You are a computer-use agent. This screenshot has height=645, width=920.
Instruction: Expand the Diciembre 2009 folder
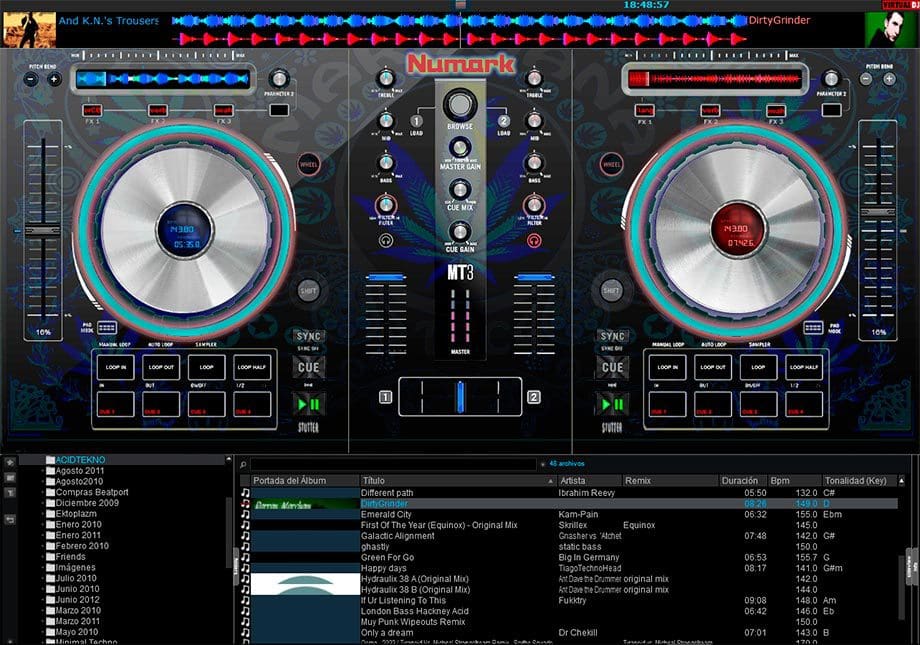click(43, 503)
